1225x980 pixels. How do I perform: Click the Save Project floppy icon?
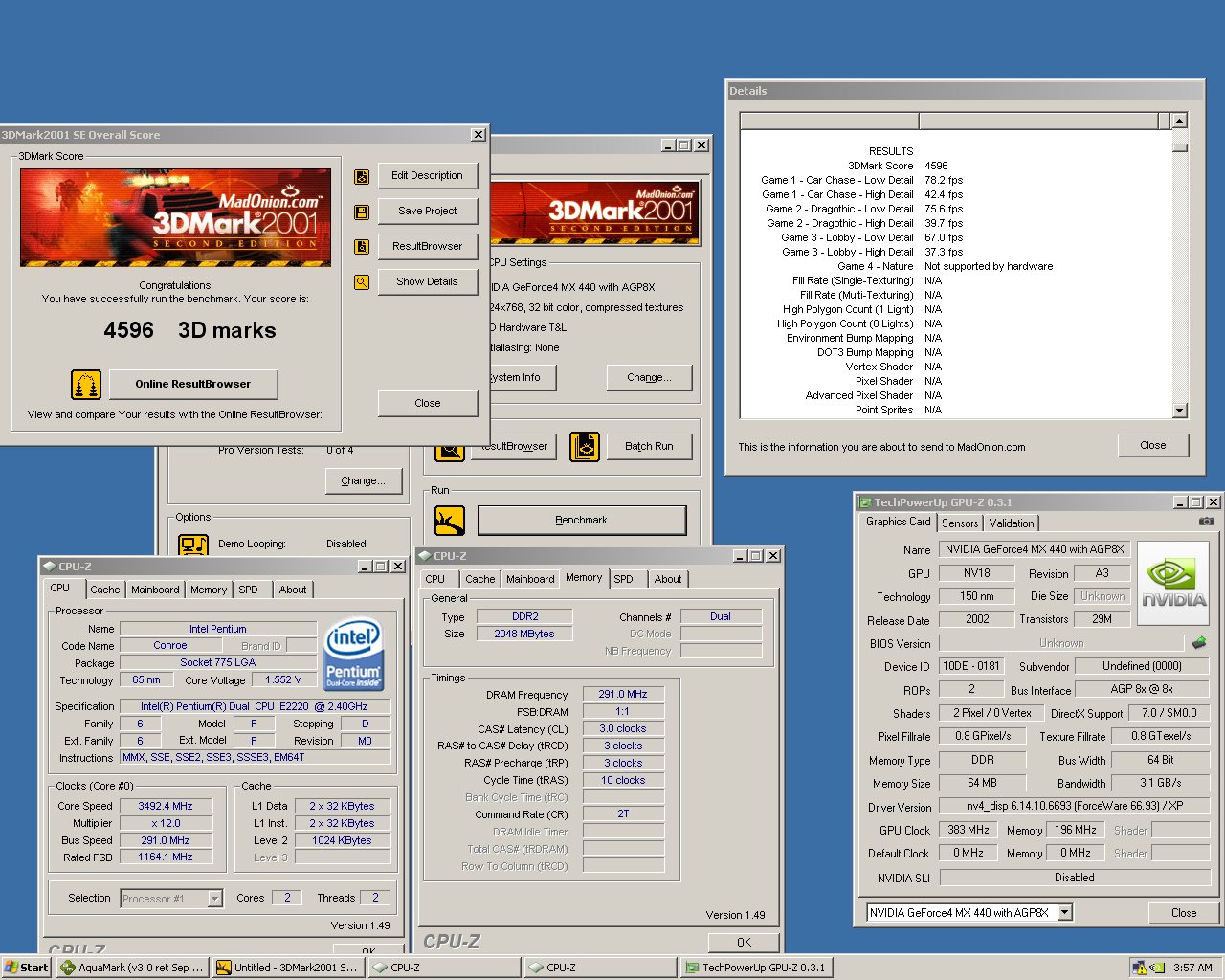(x=362, y=212)
